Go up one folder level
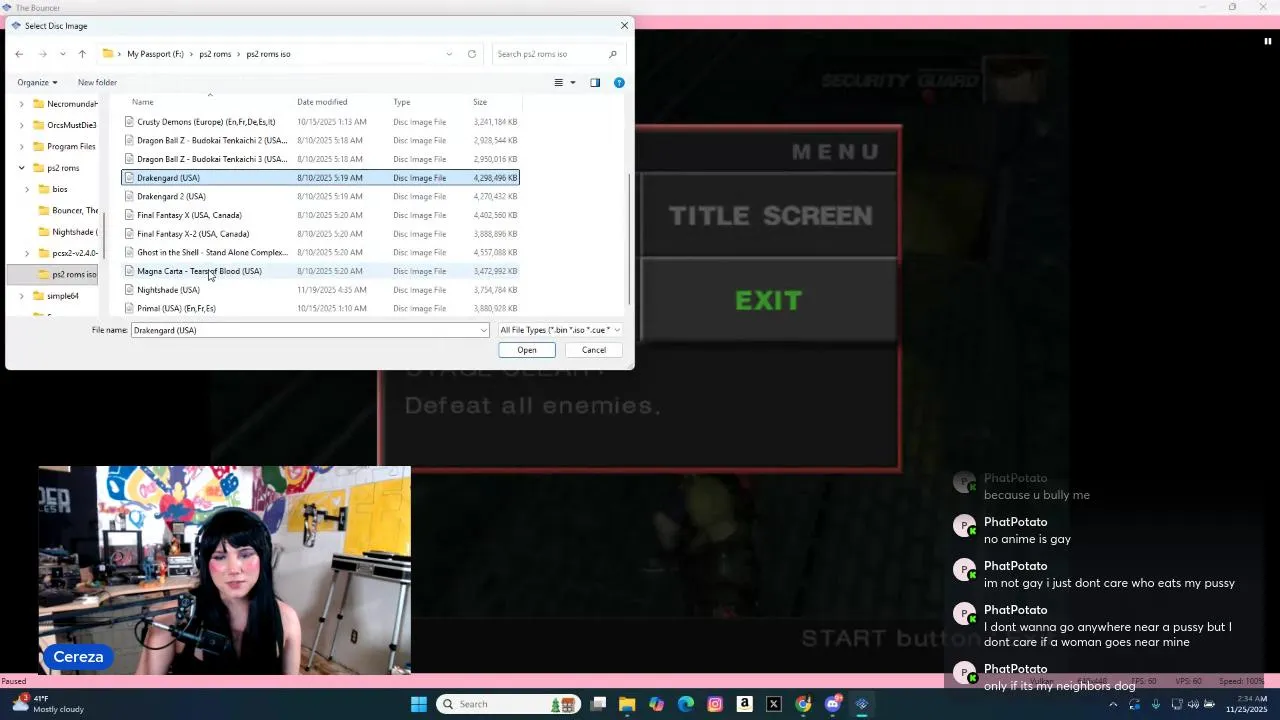 pyautogui.click(x=82, y=54)
